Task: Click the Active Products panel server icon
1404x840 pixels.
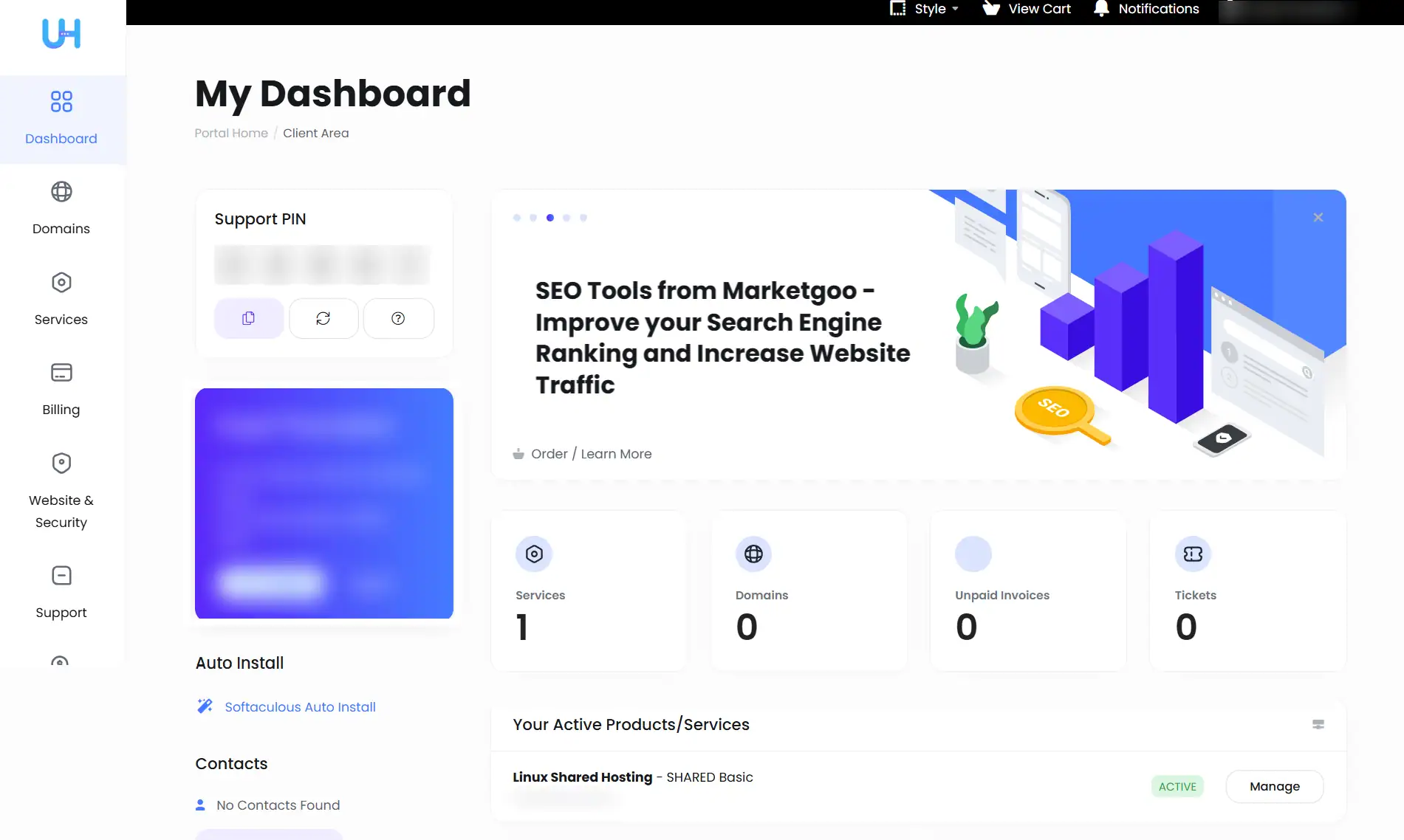Action: pyautogui.click(x=1318, y=725)
